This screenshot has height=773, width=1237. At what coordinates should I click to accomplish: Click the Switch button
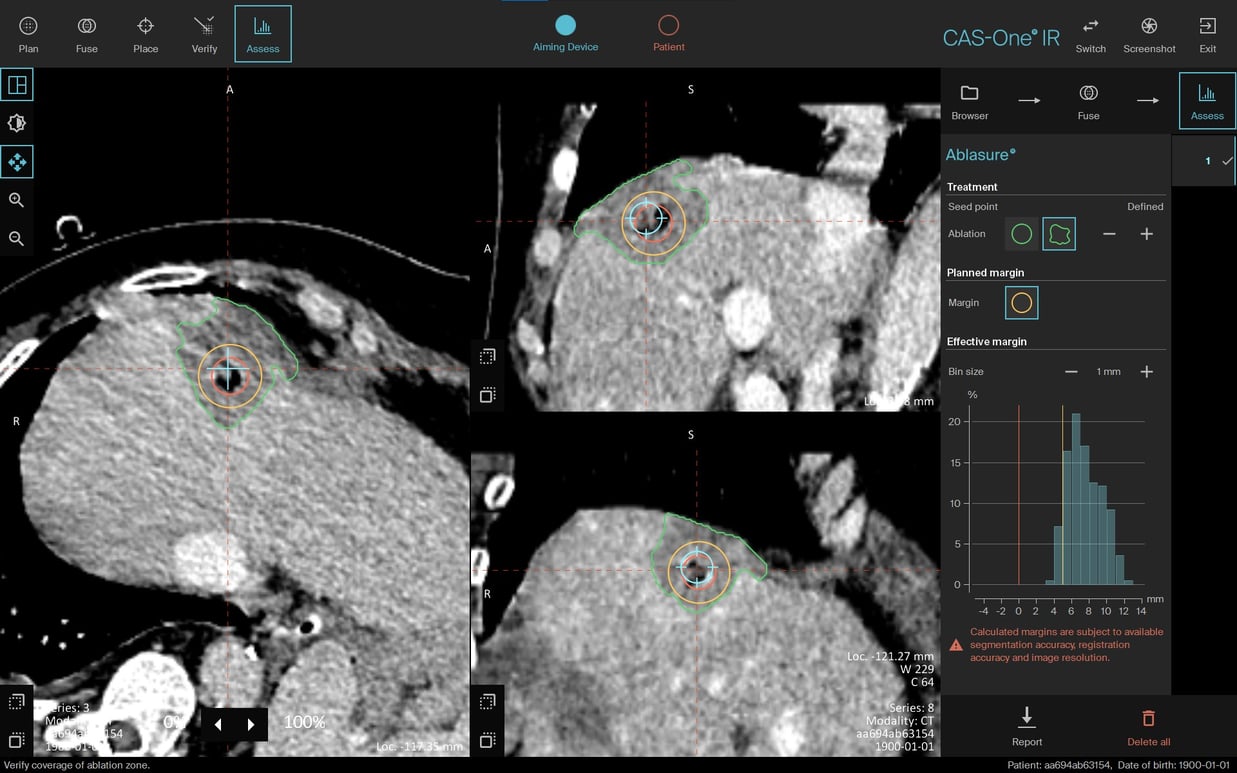1091,34
